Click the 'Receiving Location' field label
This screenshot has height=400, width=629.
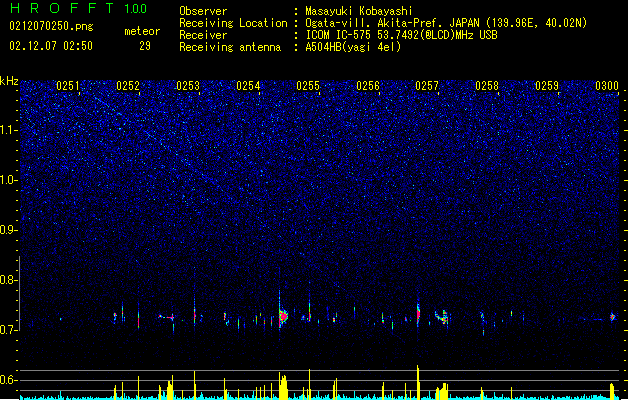tap(233, 23)
